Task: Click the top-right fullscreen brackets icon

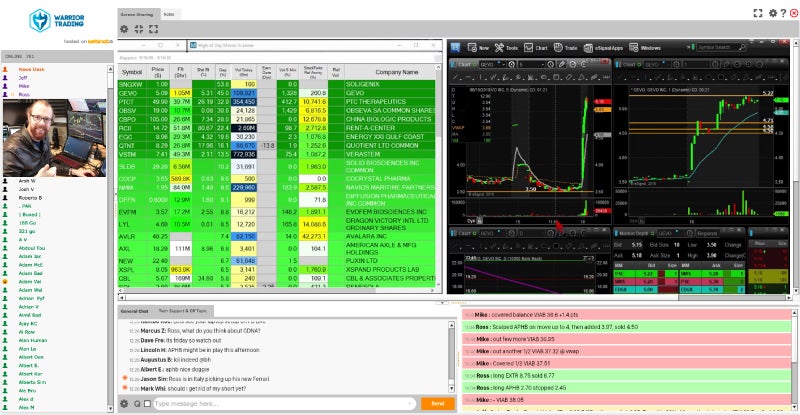Action: (x=758, y=13)
